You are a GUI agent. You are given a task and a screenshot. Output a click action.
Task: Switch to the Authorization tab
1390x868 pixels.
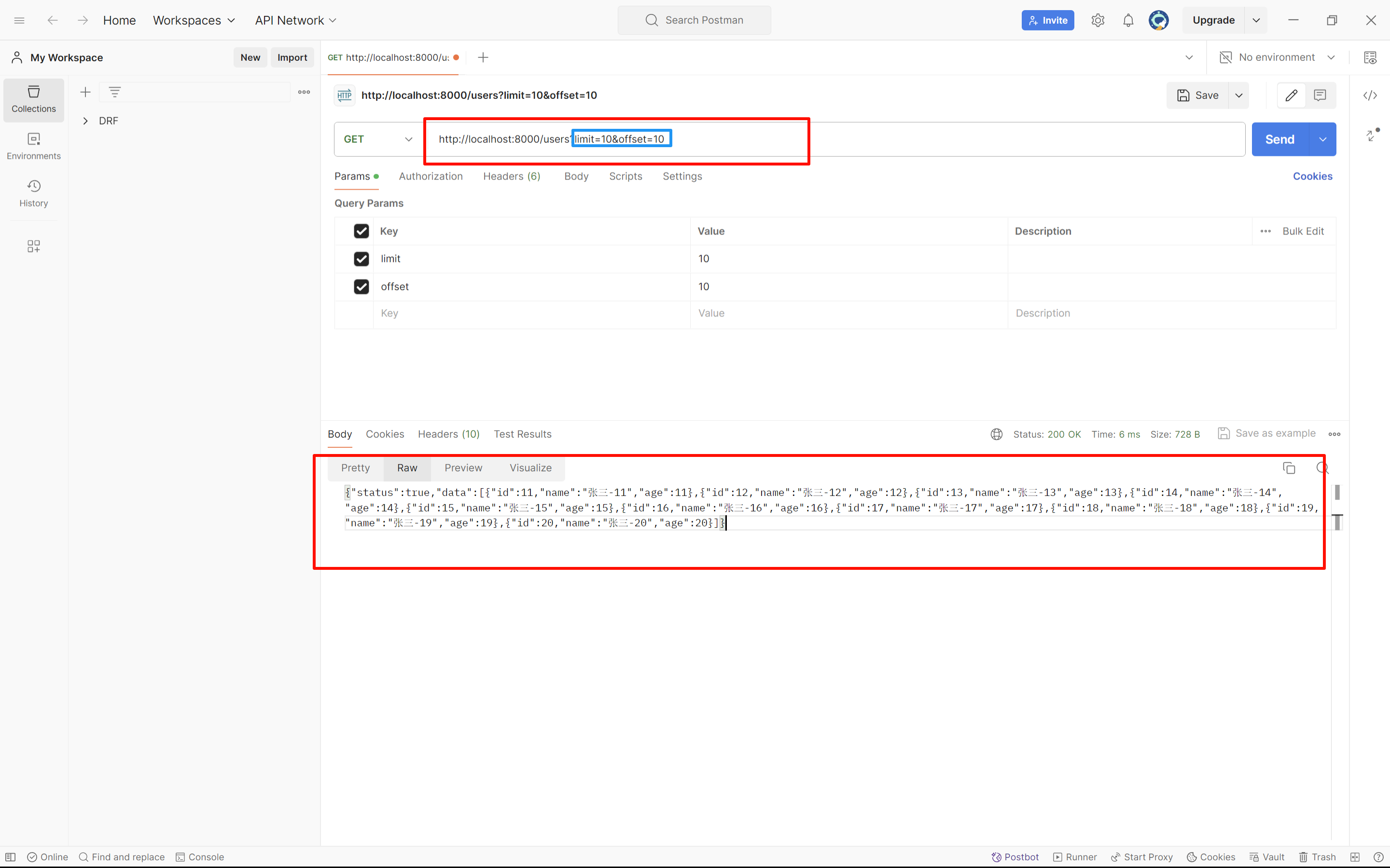(430, 176)
